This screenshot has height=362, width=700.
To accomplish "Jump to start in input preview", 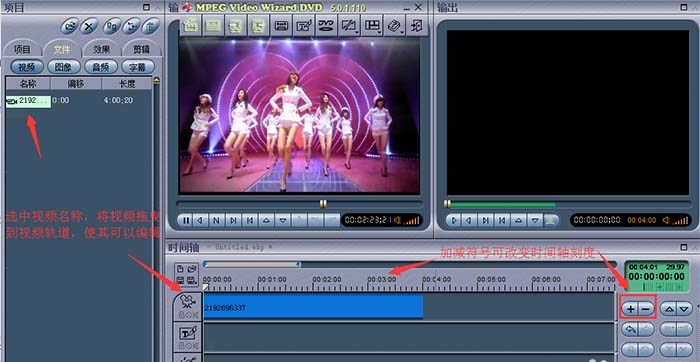I will (x=250, y=220).
